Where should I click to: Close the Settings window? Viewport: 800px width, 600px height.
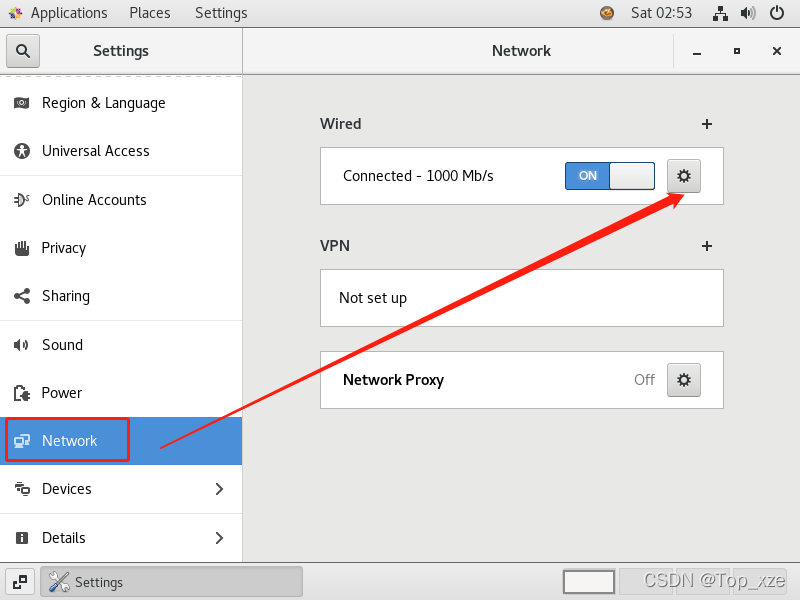click(x=777, y=51)
